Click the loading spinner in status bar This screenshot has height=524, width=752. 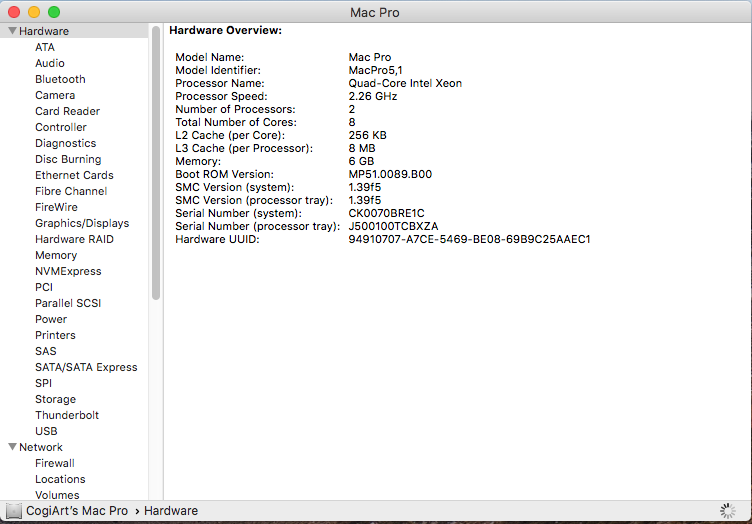(727, 511)
